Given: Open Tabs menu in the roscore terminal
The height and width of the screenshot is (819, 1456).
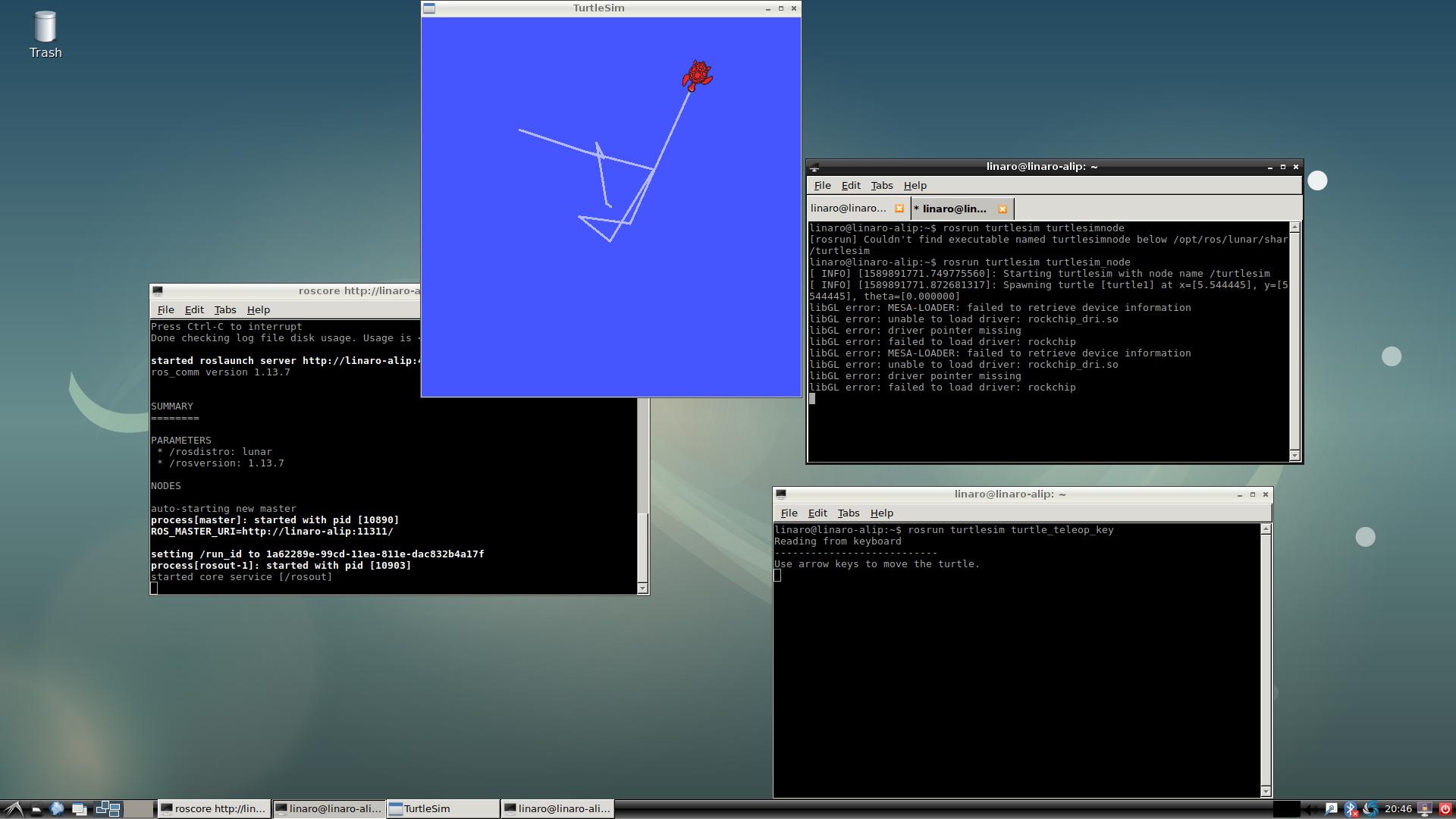Looking at the screenshot, I should (225, 310).
